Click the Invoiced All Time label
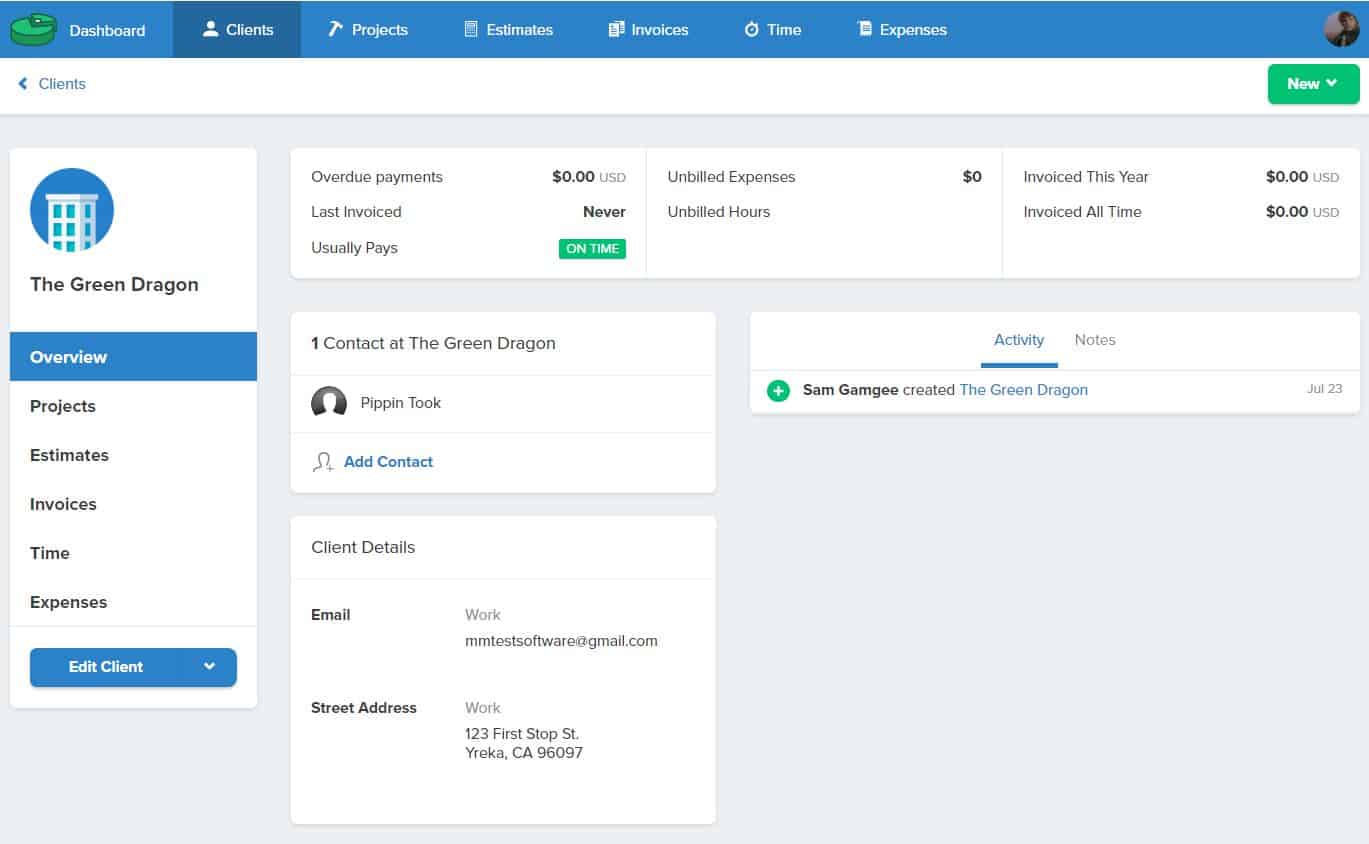The image size is (1369, 844). [x=1082, y=212]
